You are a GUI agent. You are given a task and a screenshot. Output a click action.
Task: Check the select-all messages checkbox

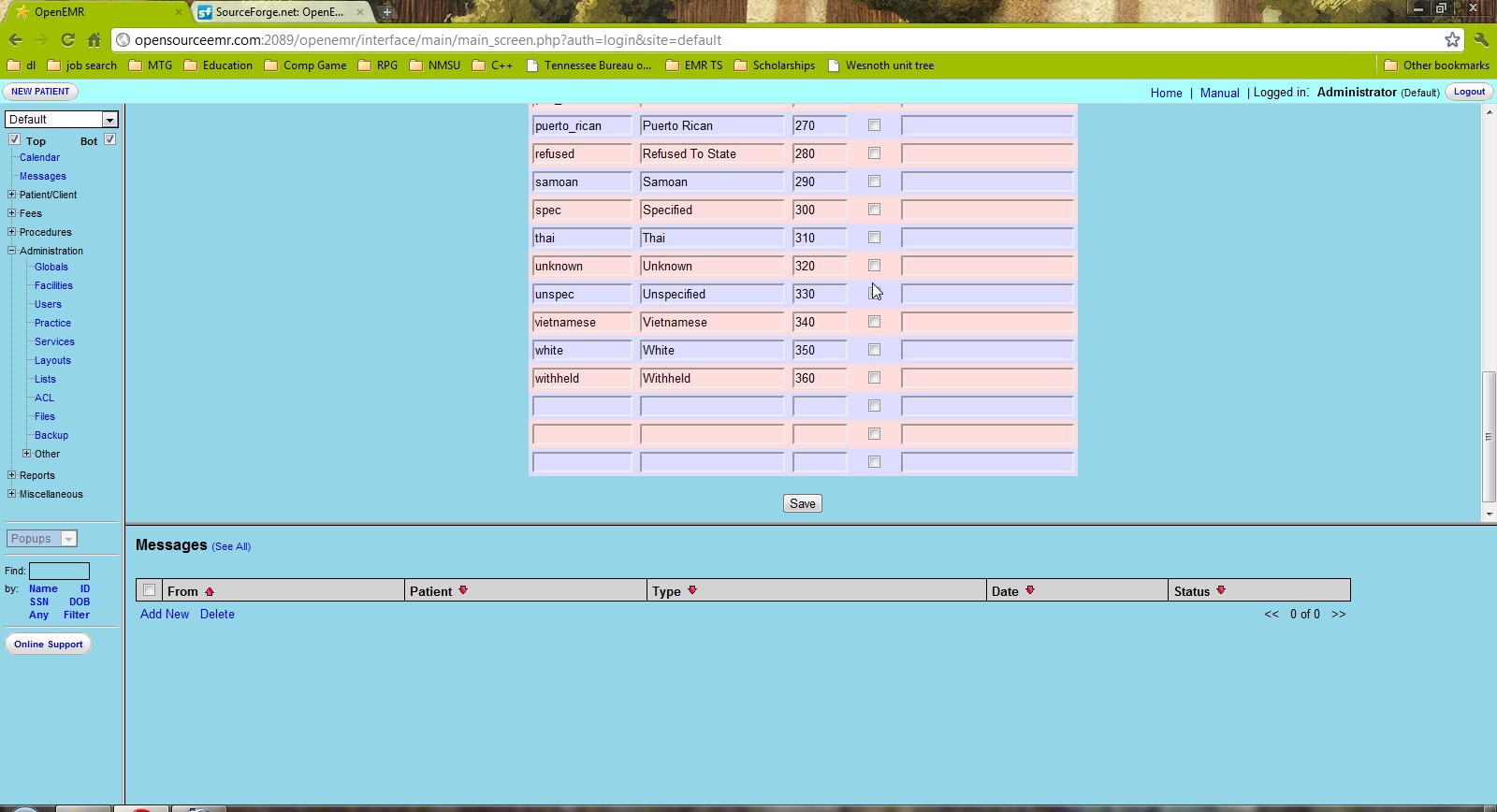[149, 590]
